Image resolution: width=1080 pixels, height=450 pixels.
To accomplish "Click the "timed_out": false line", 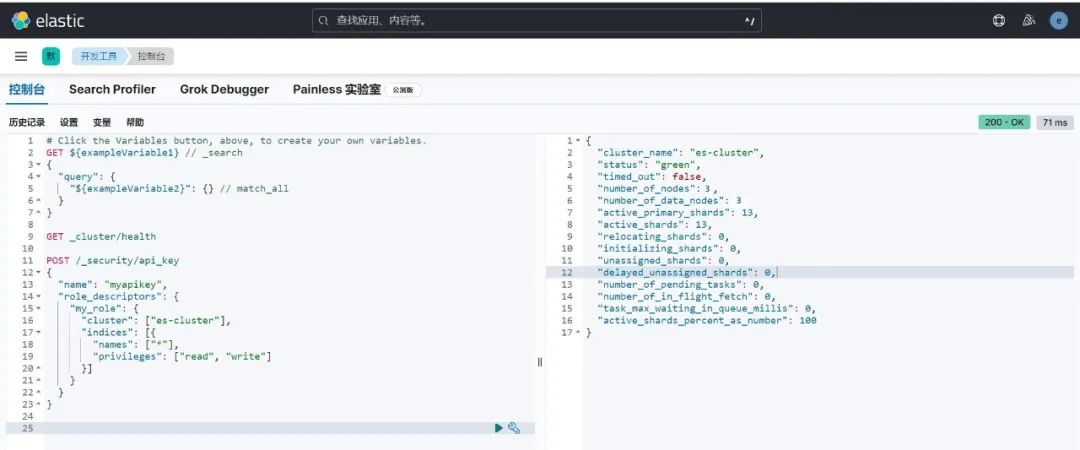I will click(652, 176).
